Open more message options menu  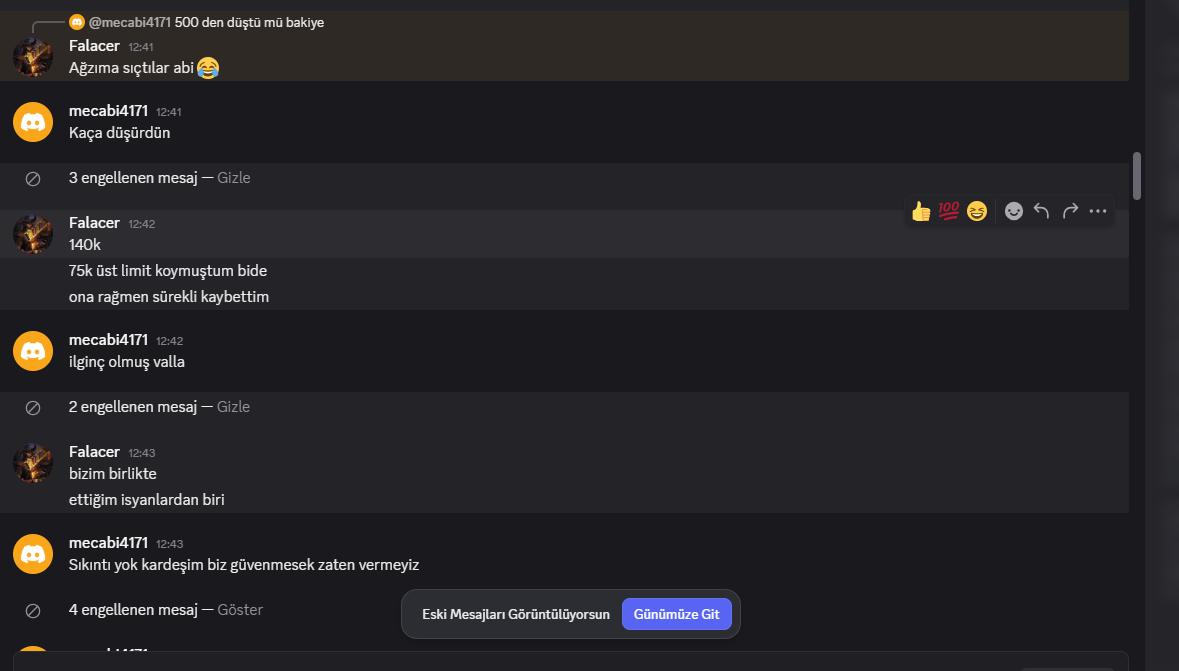[1098, 211]
